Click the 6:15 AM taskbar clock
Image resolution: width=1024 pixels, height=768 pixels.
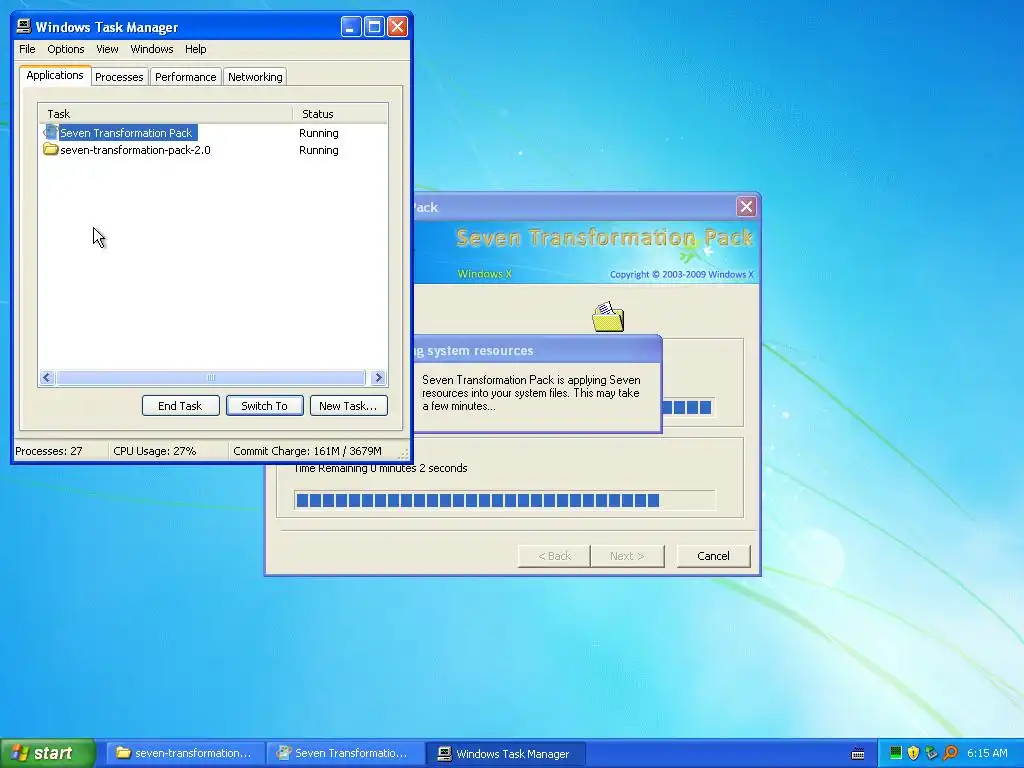[x=987, y=753]
